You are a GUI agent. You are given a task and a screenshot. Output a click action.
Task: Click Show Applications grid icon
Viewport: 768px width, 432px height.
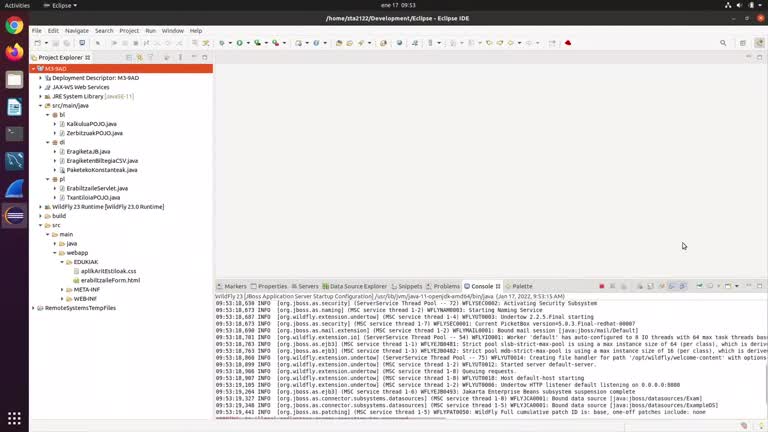[14, 418]
